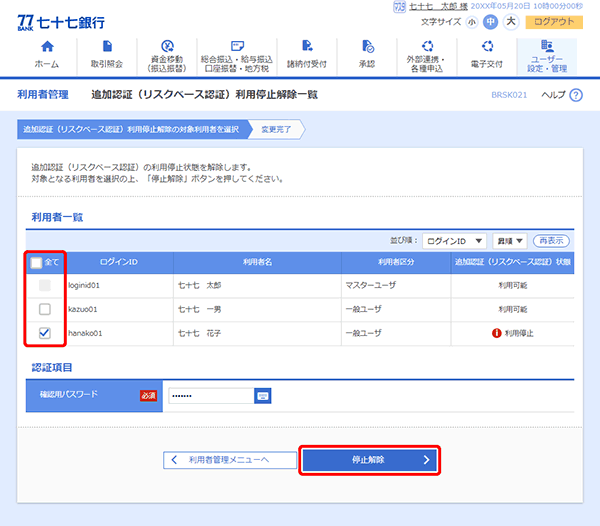Open ユーザー設定・管理 menu icon

coord(547,46)
